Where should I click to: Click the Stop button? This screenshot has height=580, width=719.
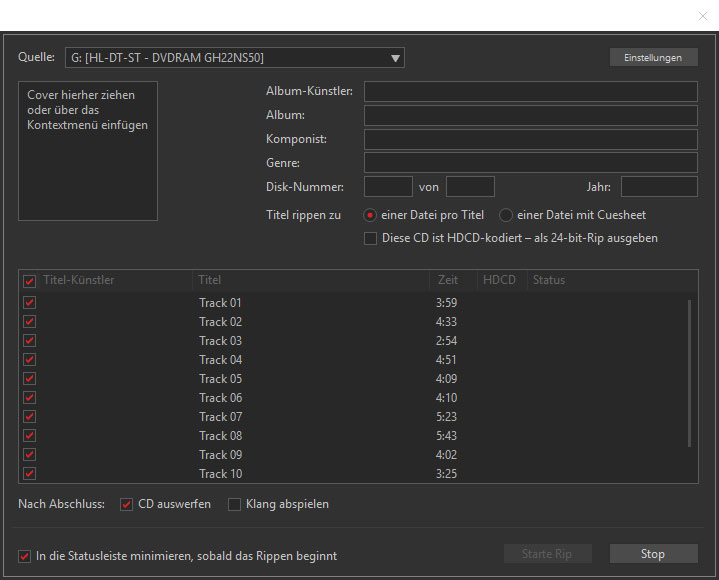653,554
